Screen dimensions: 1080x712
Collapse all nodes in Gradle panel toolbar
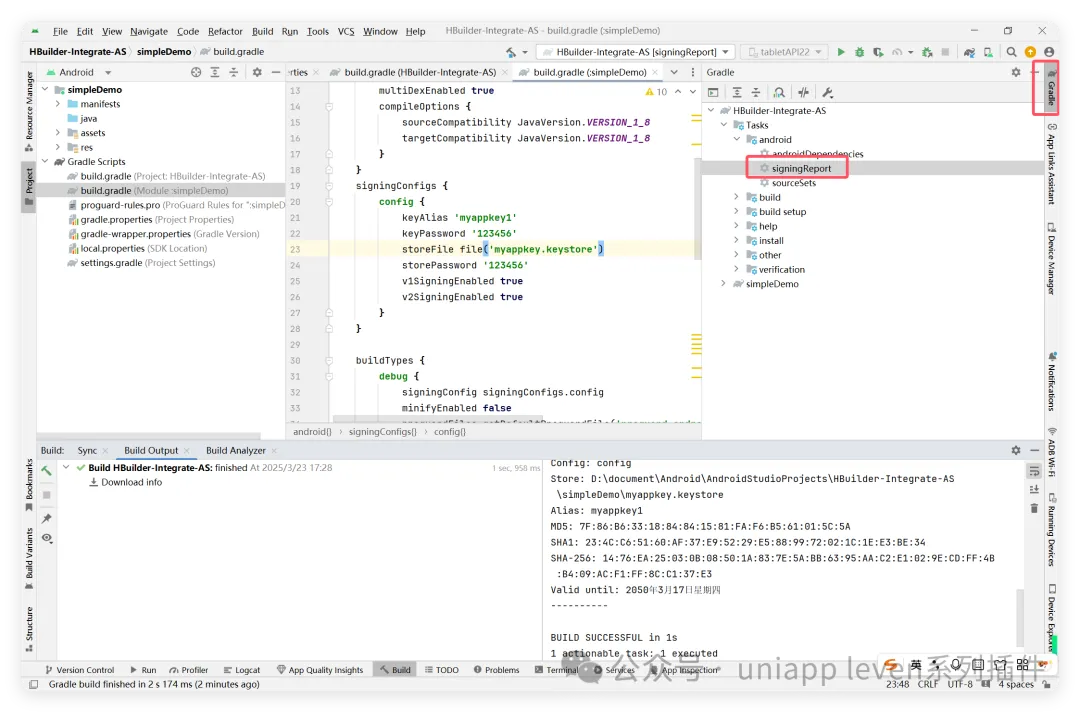tap(756, 92)
